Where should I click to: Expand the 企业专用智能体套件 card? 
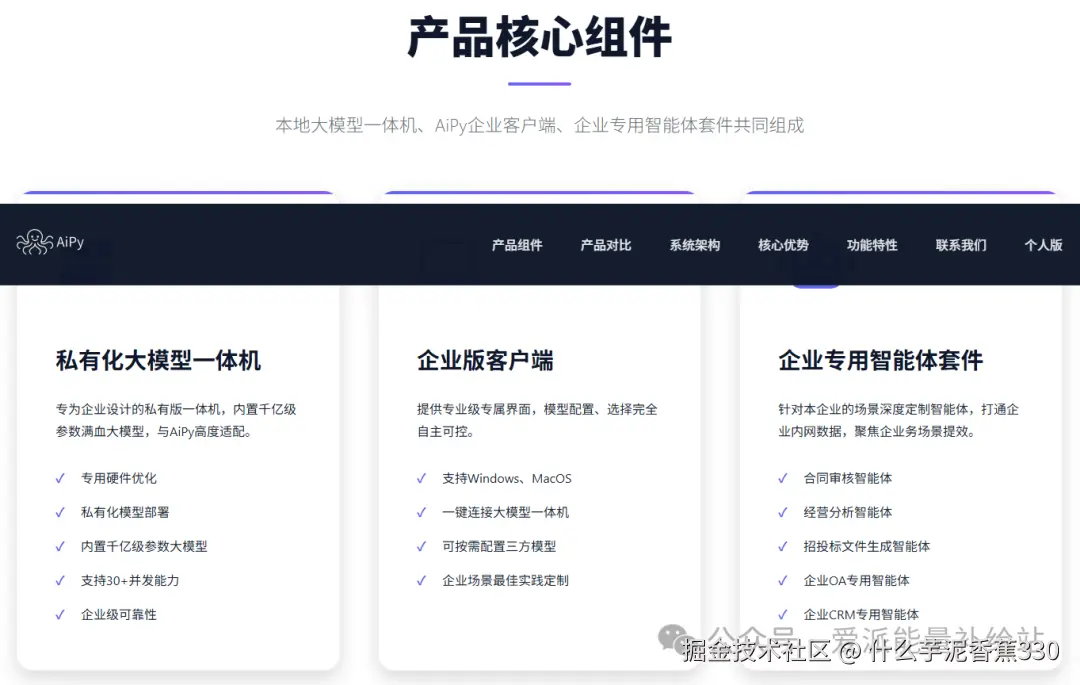click(x=881, y=361)
